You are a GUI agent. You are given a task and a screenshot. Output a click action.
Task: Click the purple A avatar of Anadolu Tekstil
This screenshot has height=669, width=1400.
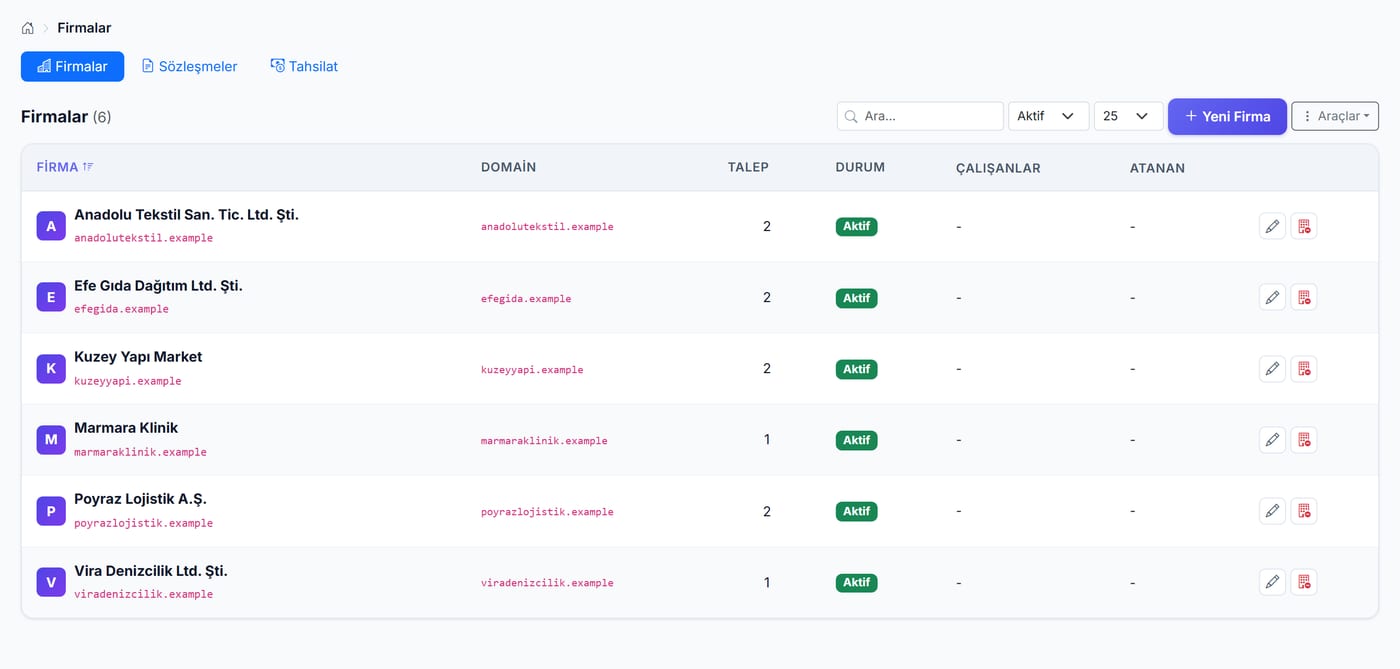[51, 226]
